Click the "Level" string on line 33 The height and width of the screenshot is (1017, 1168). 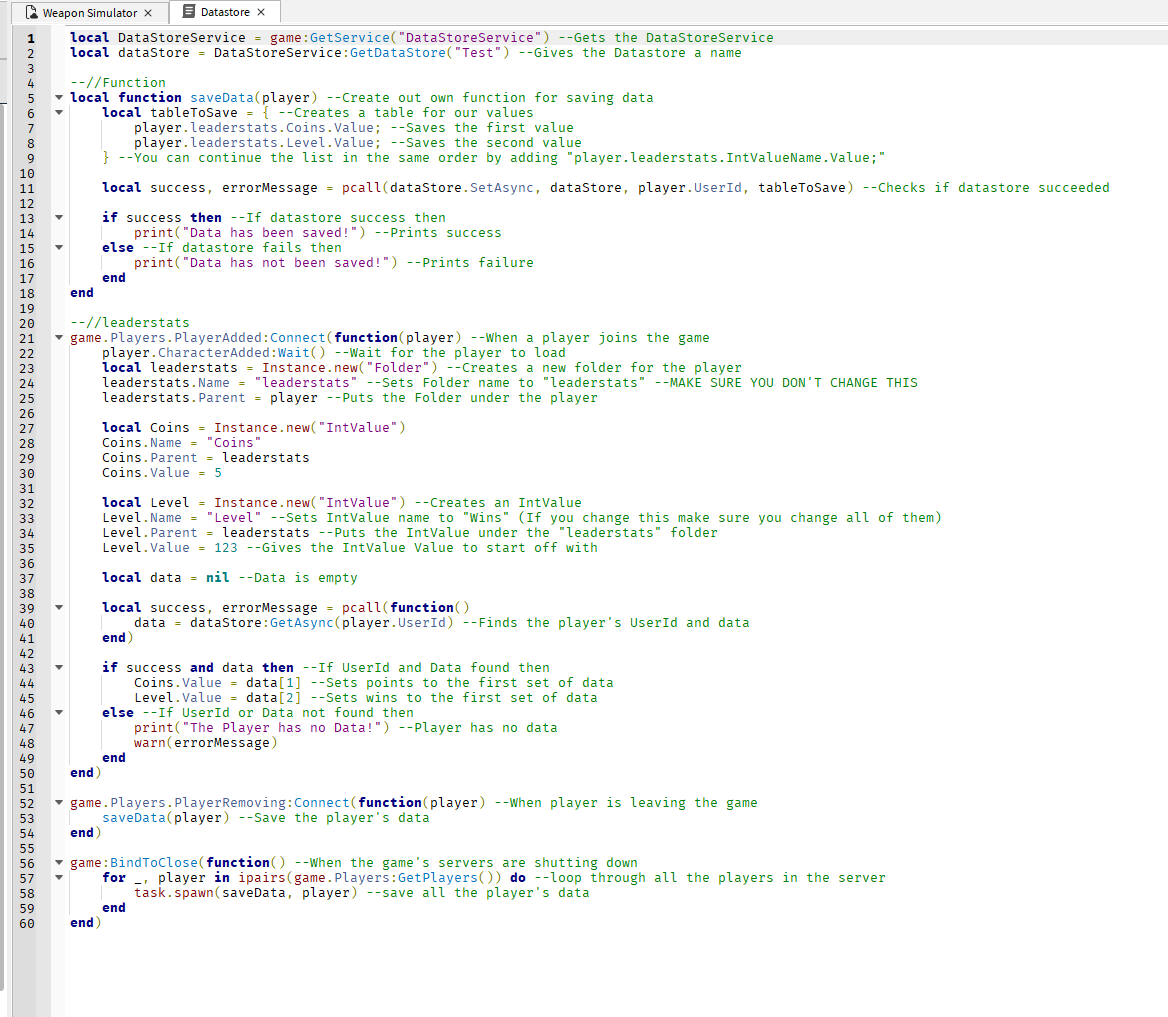pyautogui.click(x=234, y=517)
